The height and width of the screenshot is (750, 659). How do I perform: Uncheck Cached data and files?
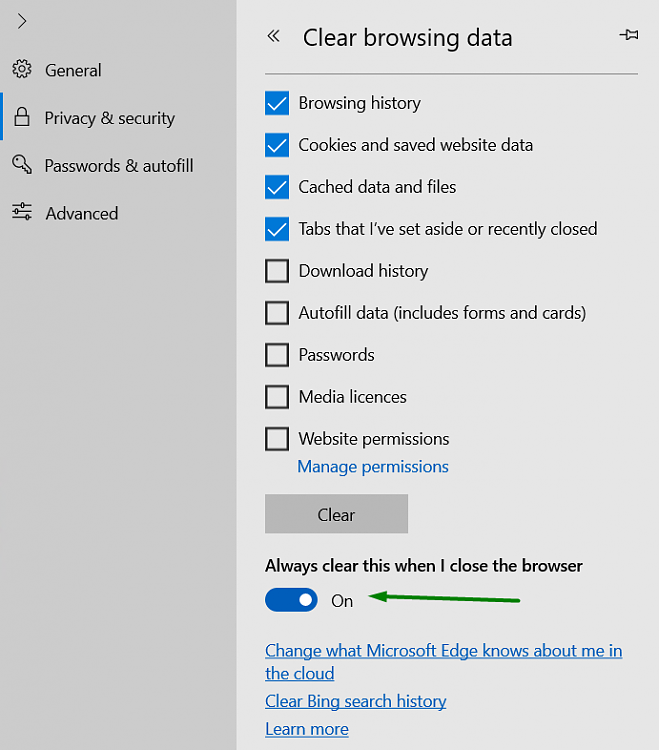pos(277,187)
